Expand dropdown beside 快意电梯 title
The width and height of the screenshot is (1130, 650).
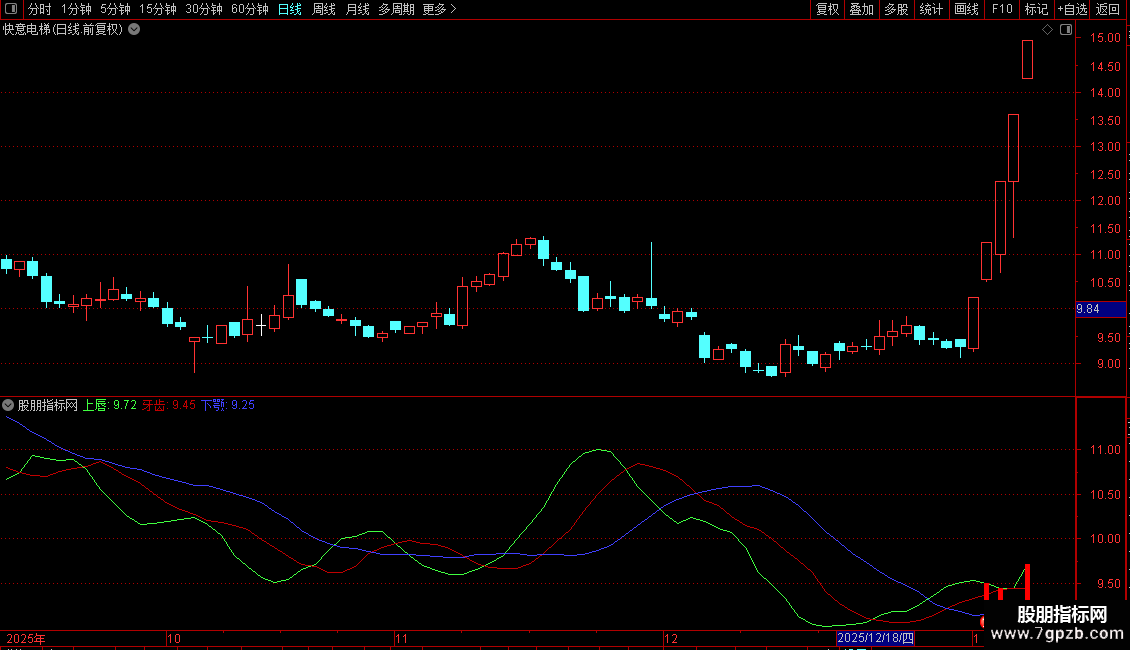tap(134, 30)
